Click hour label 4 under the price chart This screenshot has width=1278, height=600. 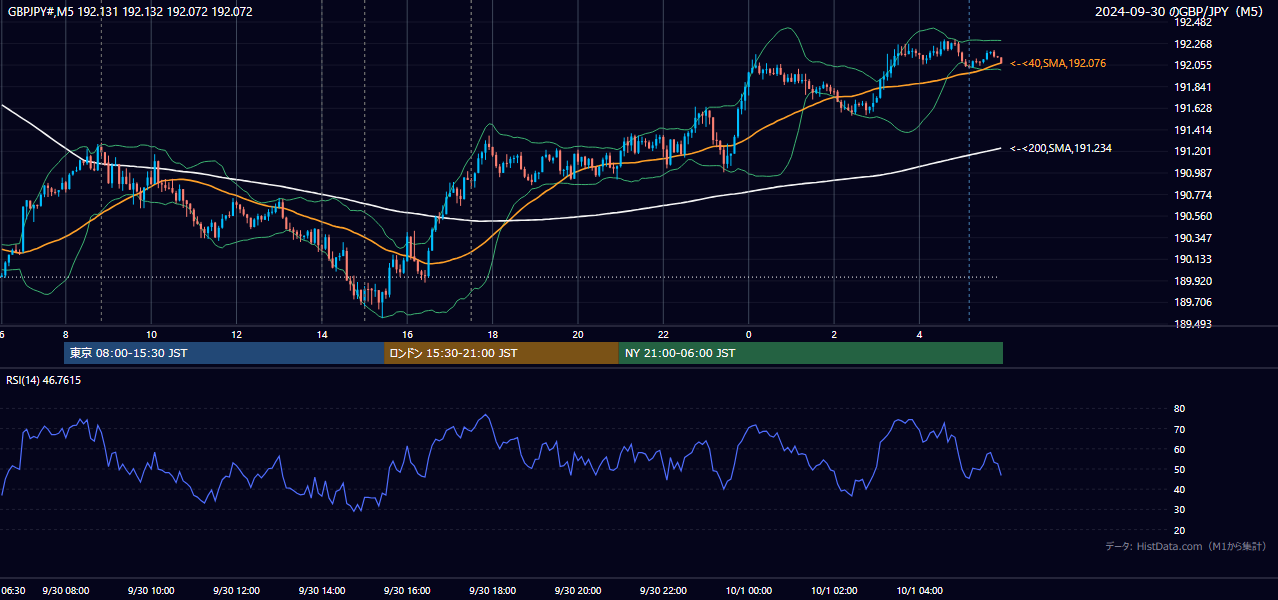(919, 334)
